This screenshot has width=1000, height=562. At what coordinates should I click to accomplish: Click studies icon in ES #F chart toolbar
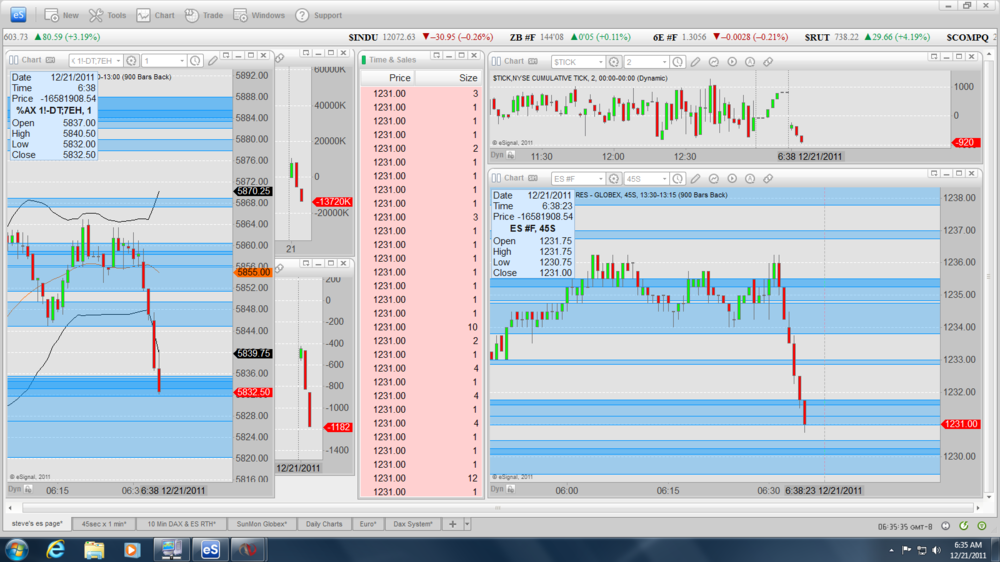click(714, 179)
